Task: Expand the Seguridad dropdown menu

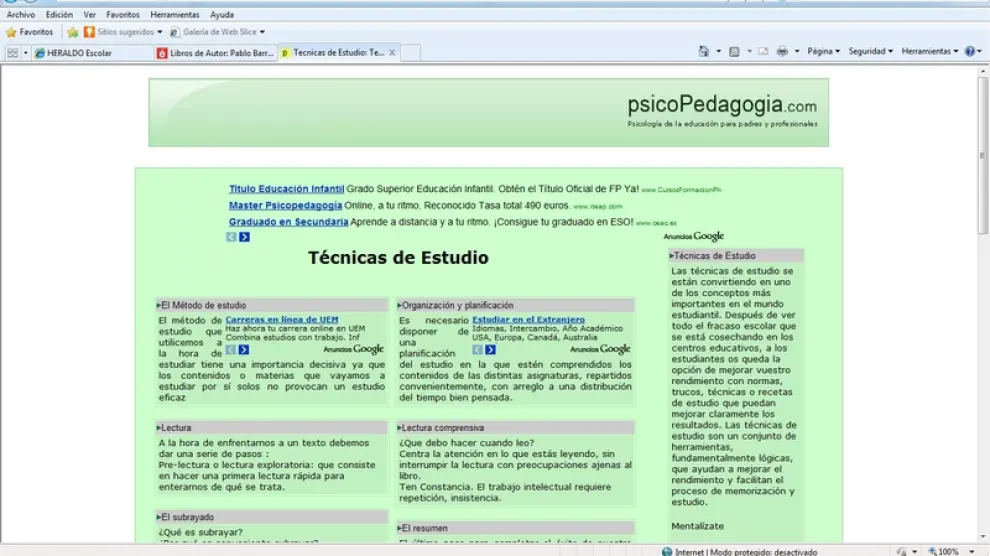Action: pos(870,51)
